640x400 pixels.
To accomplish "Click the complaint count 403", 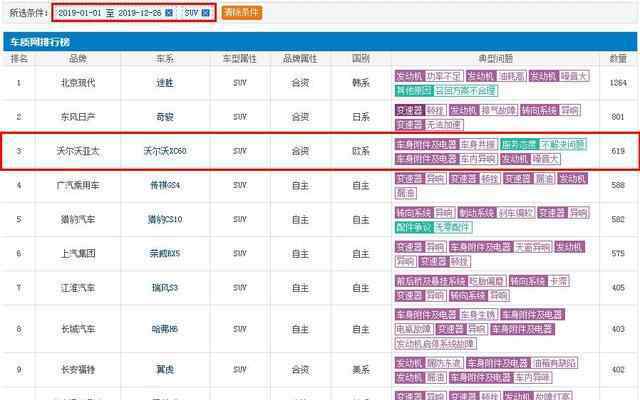I will point(618,329).
